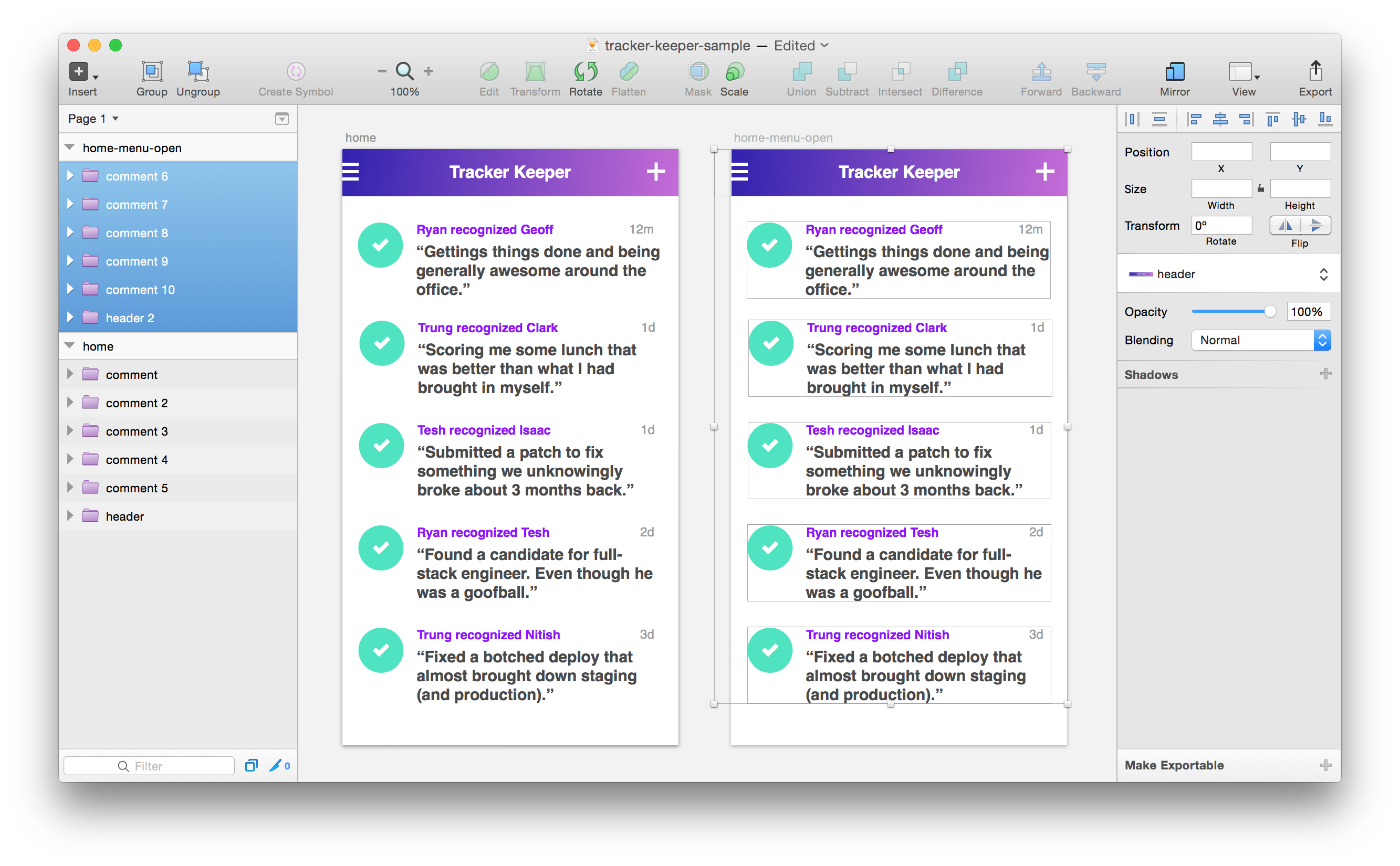The width and height of the screenshot is (1400, 866).
Task: Select the Scale tool
Action: (x=734, y=72)
